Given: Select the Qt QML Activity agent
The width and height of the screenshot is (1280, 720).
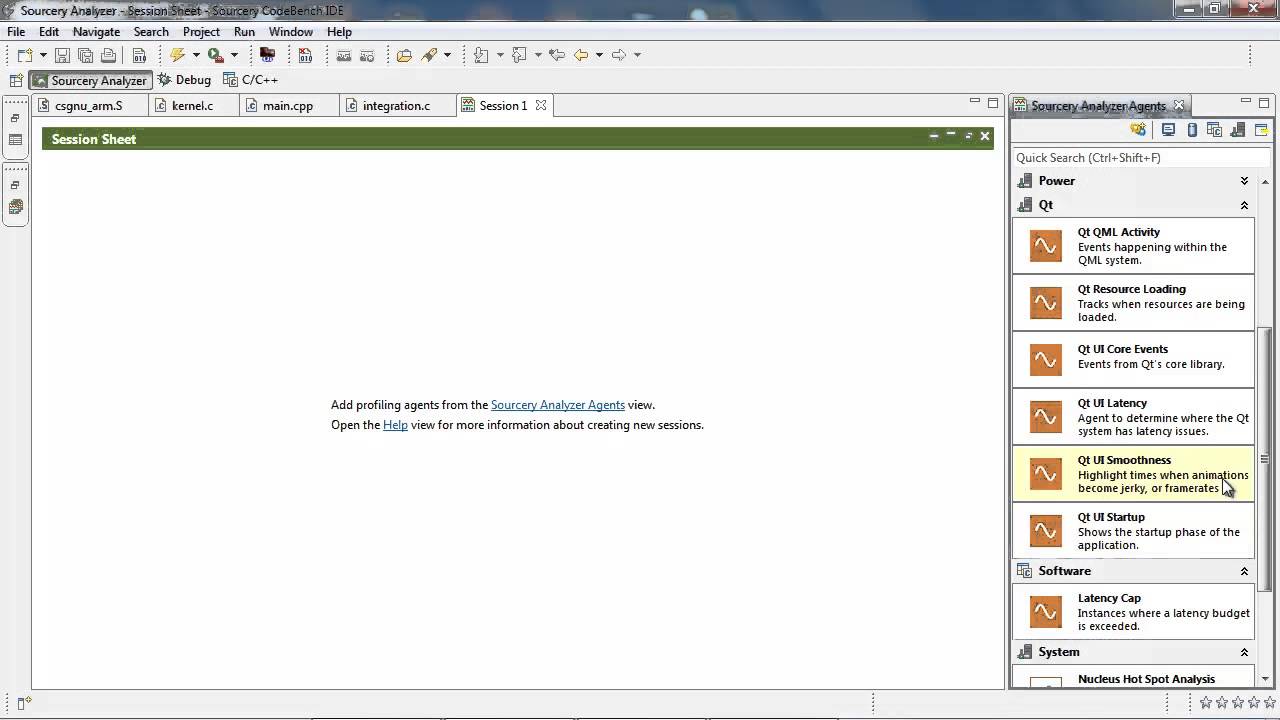Looking at the screenshot, I should [1133, 245].
